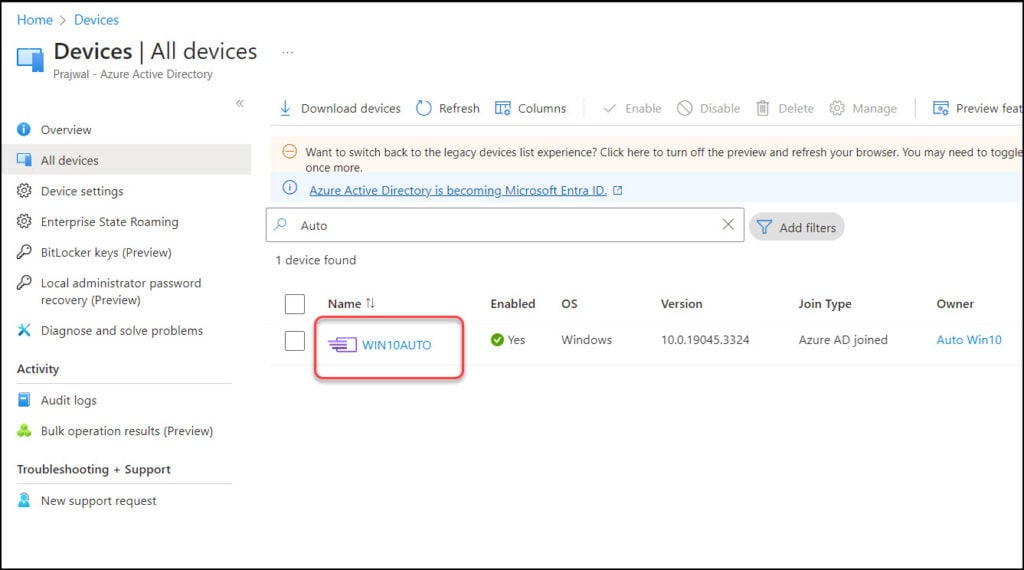The image size is (1024, 570).
Task: Click the 1 device found text
Action: pos(316,260)
